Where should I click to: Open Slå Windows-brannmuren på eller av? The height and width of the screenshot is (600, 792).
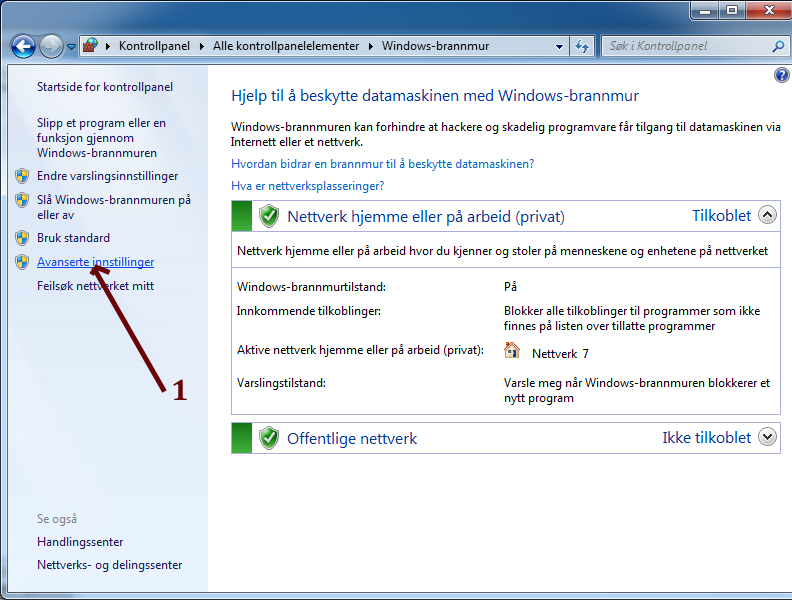click(114, 207)
